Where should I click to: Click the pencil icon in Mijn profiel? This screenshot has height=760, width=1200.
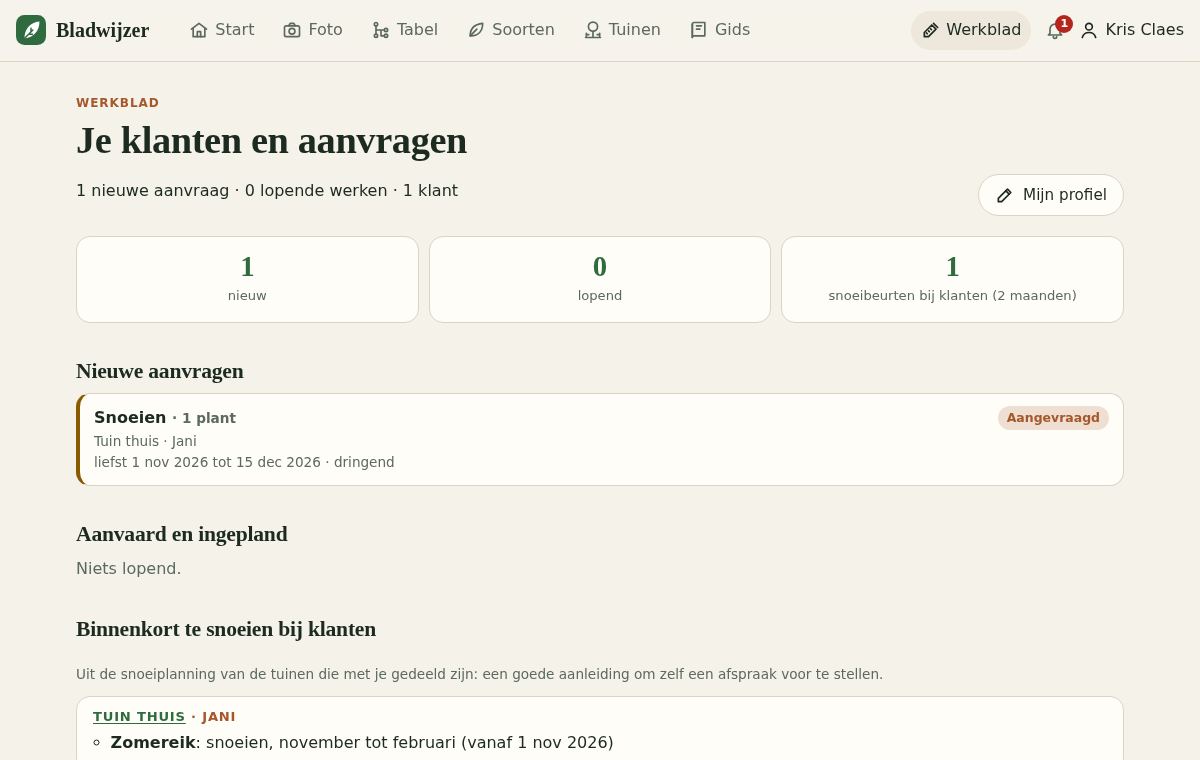click(x=1005, y=195)
